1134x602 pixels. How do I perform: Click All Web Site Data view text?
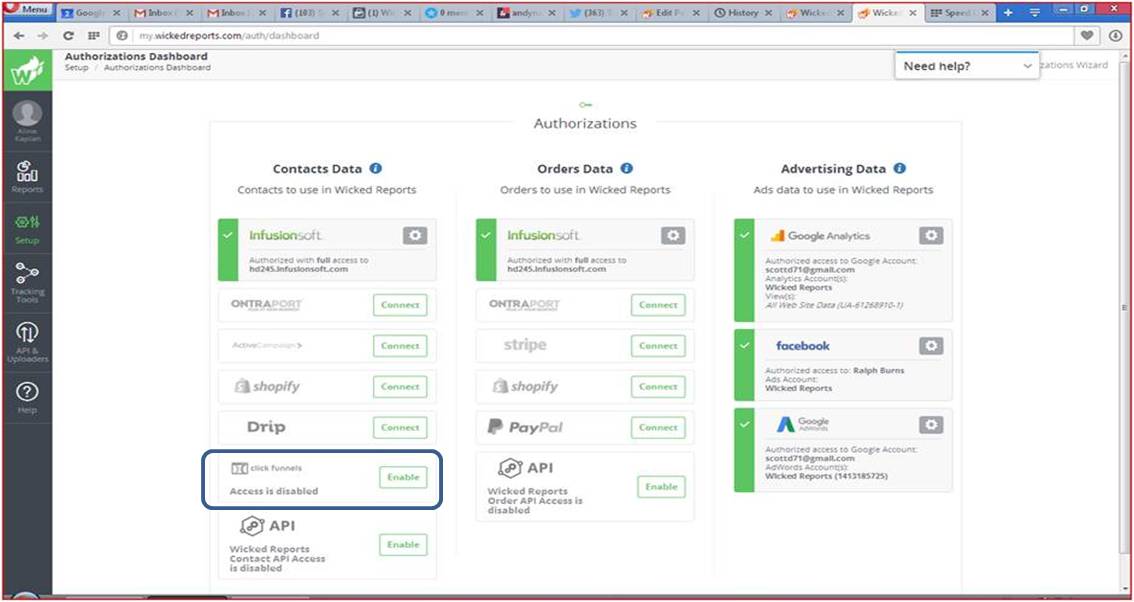point(834,305)
